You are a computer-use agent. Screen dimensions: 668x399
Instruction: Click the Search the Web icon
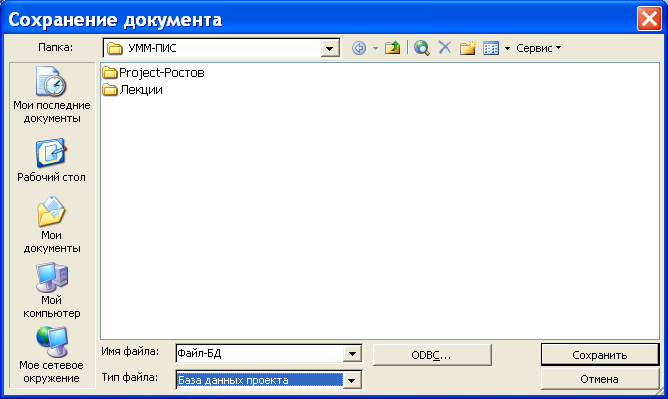[x=421, y=48]
